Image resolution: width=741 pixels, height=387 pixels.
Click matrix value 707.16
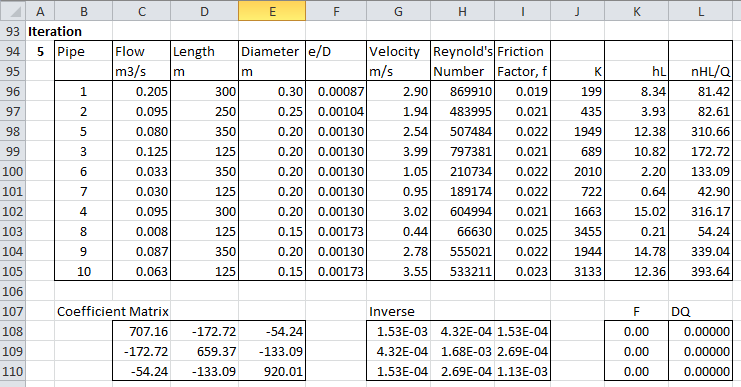tap(142, 331)
